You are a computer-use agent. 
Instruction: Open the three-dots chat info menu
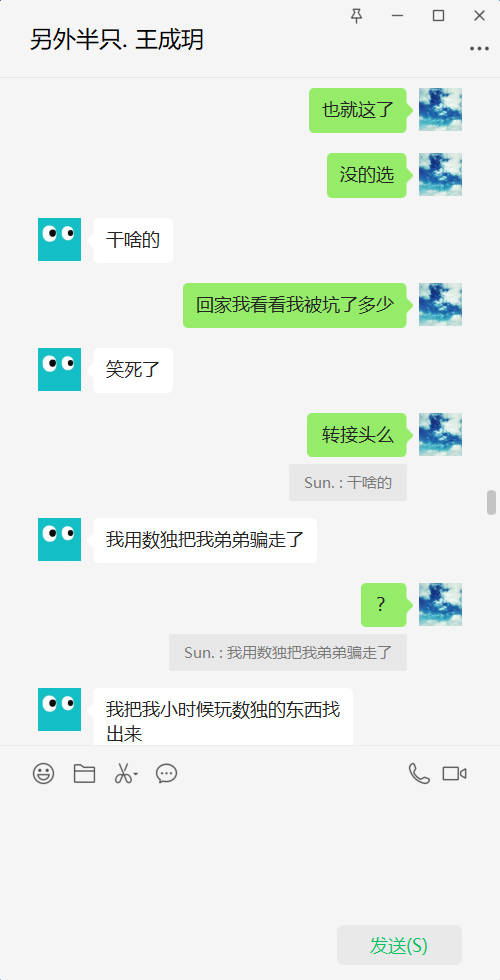[x=479, y=49]
